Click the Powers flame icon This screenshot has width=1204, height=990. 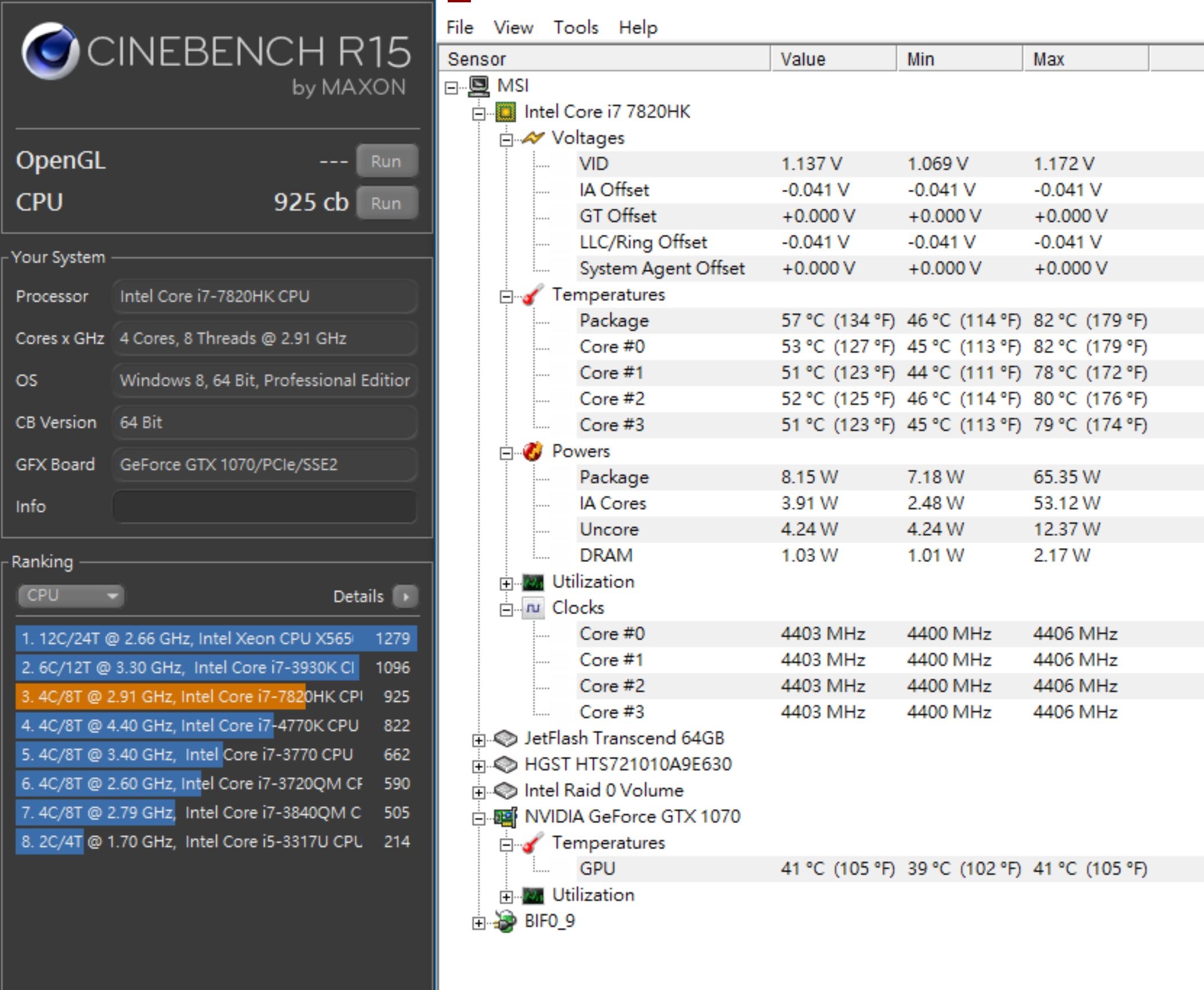533,451
